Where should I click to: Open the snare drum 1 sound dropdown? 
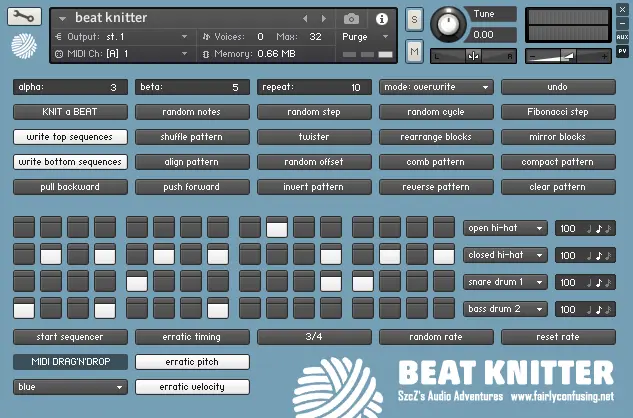click(x=505, y=282)
